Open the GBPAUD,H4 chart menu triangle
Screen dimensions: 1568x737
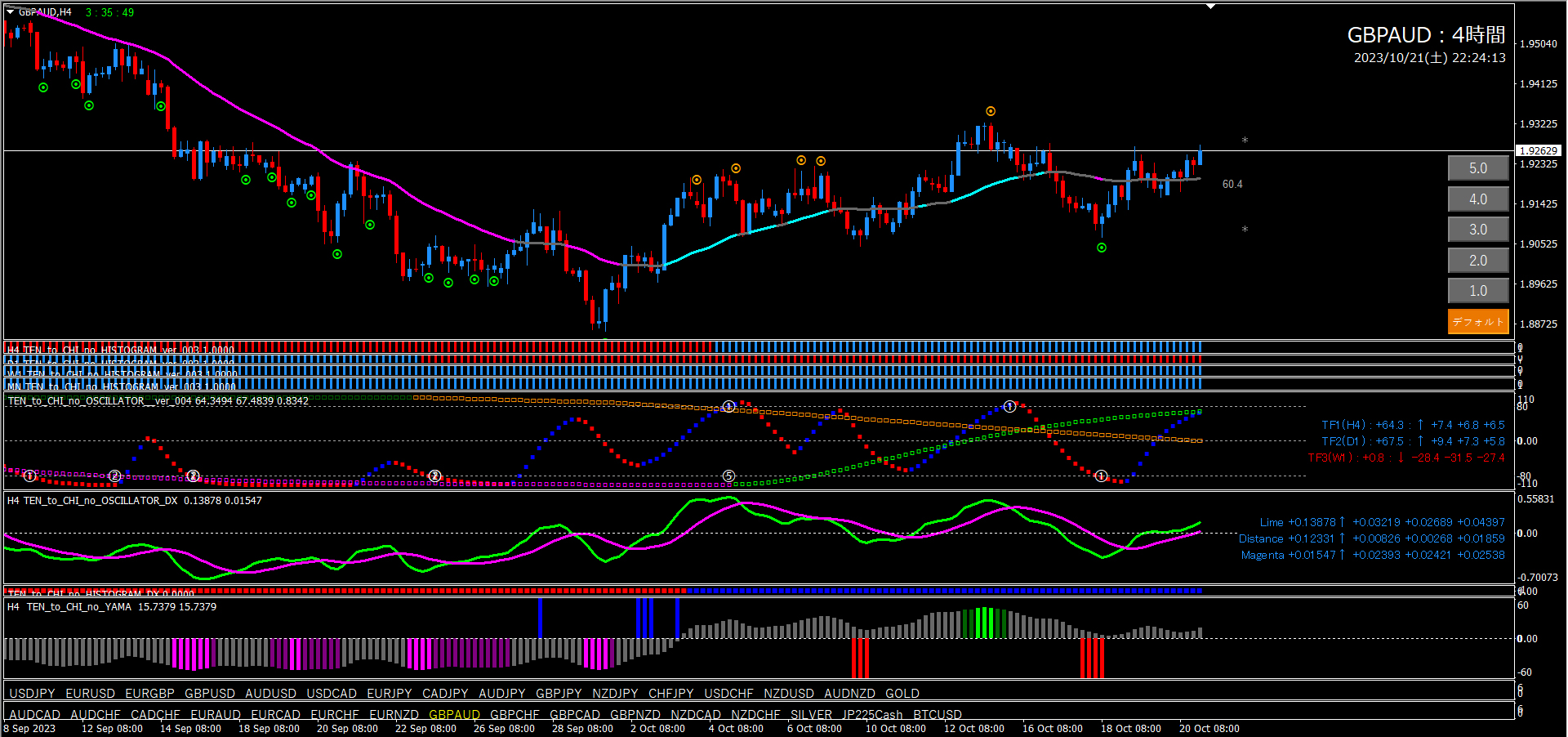click(10, 12)
